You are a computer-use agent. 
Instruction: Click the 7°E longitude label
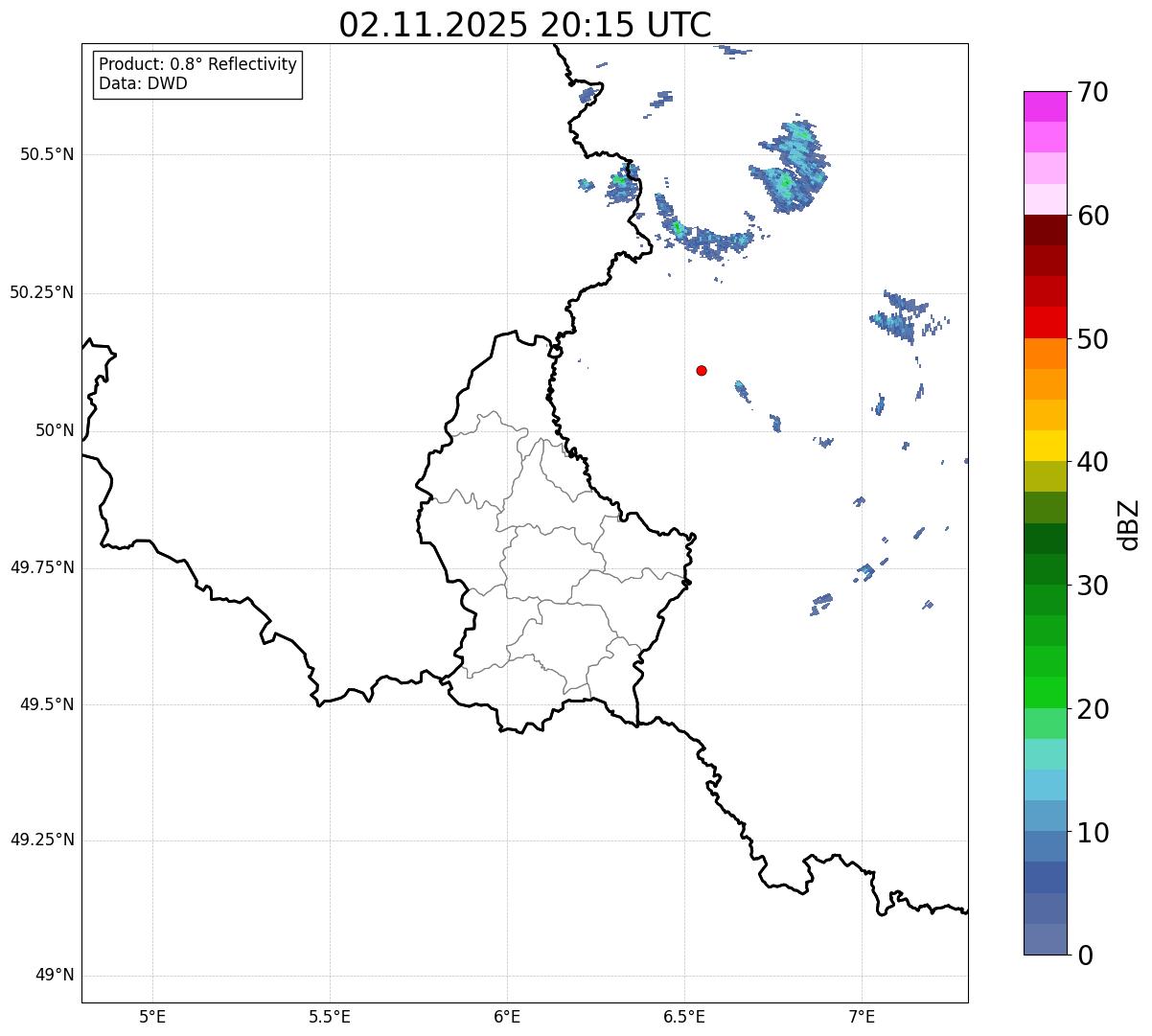point(862,1016)
